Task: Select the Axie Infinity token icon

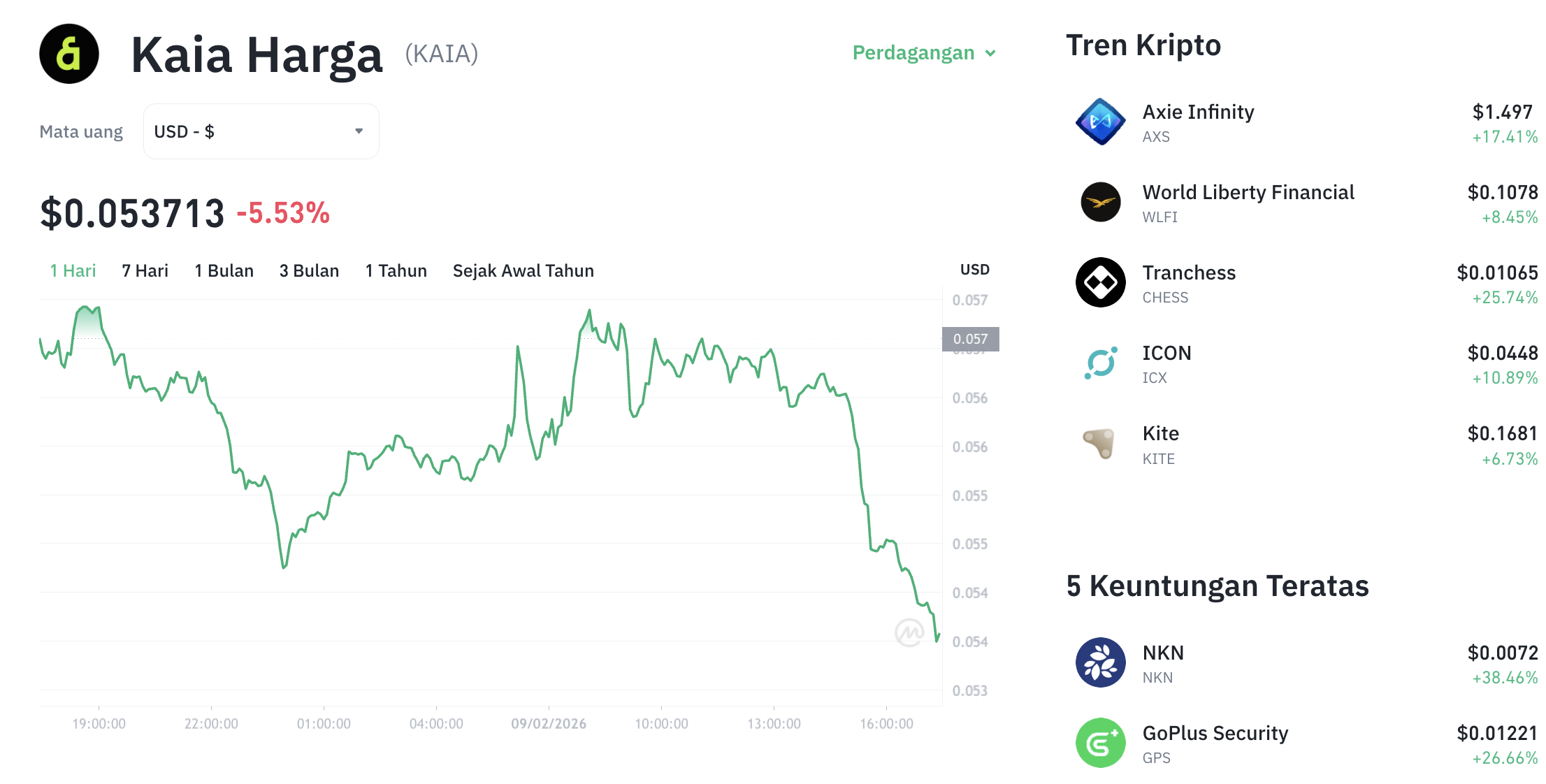Action: tap(1100, 122)
